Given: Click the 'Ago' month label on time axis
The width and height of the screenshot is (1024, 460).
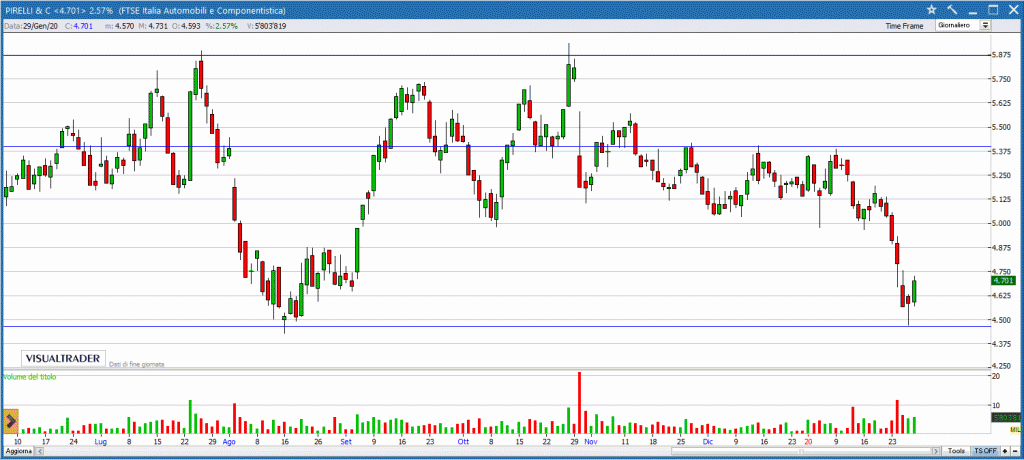Looking at the screenshot, I should [x=229, y=442].
